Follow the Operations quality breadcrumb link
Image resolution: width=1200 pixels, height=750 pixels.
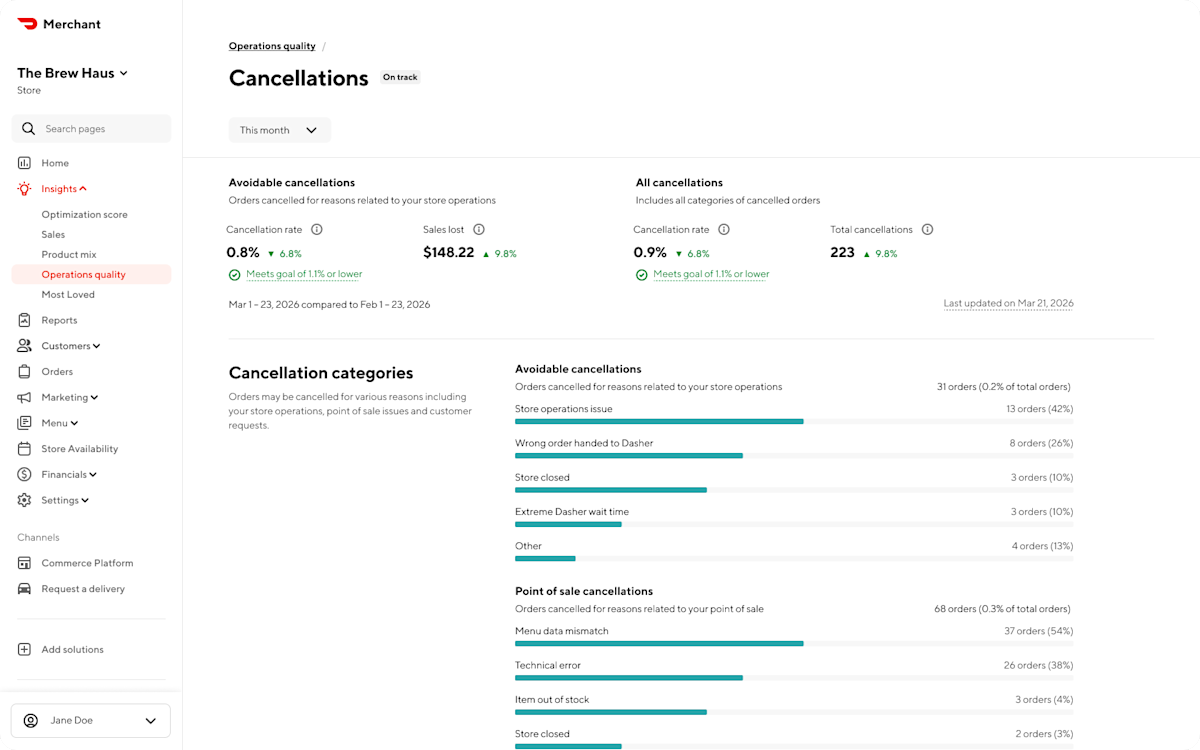coord(271,45)
